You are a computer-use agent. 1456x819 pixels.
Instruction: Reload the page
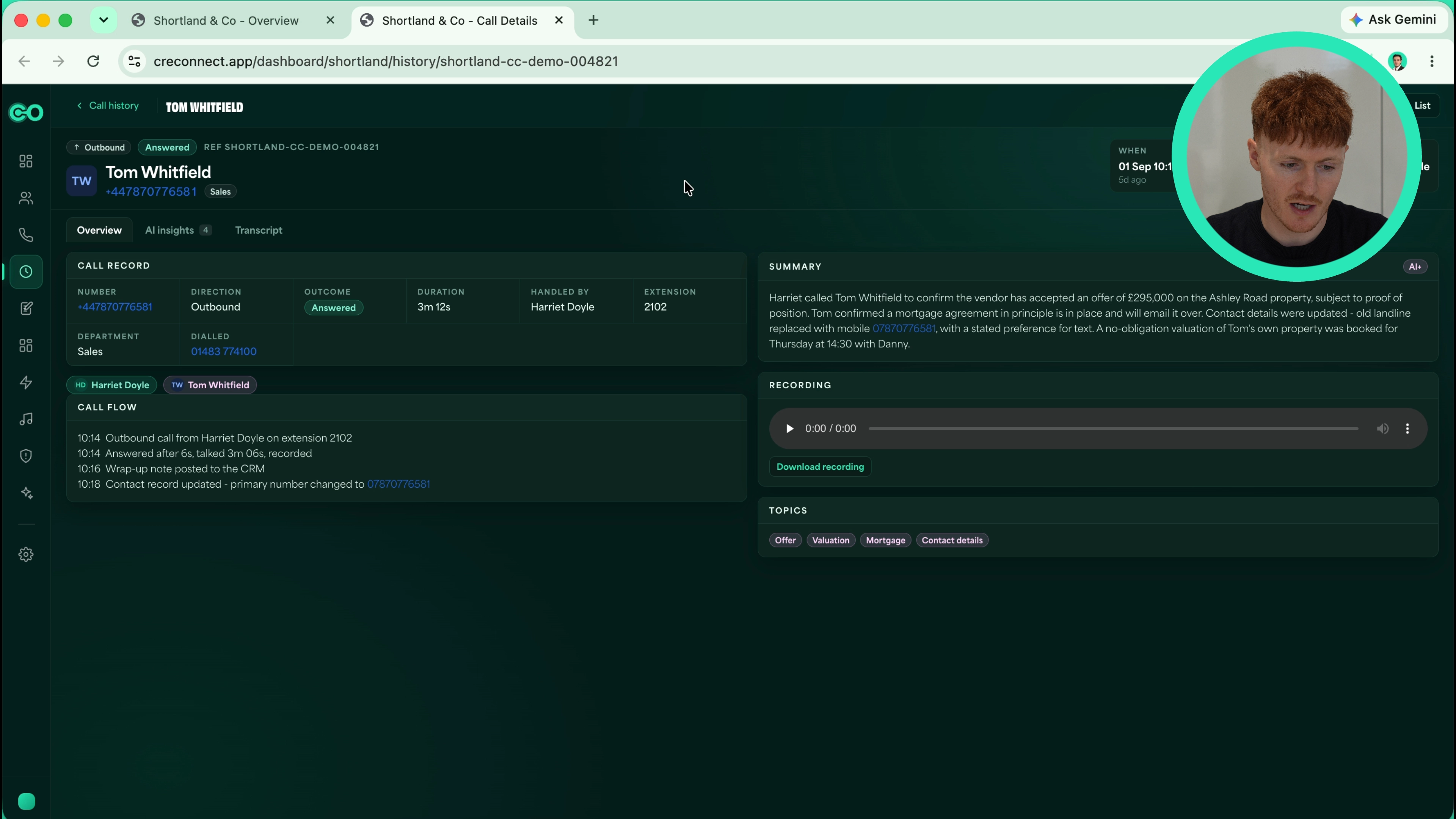[93, 61]
